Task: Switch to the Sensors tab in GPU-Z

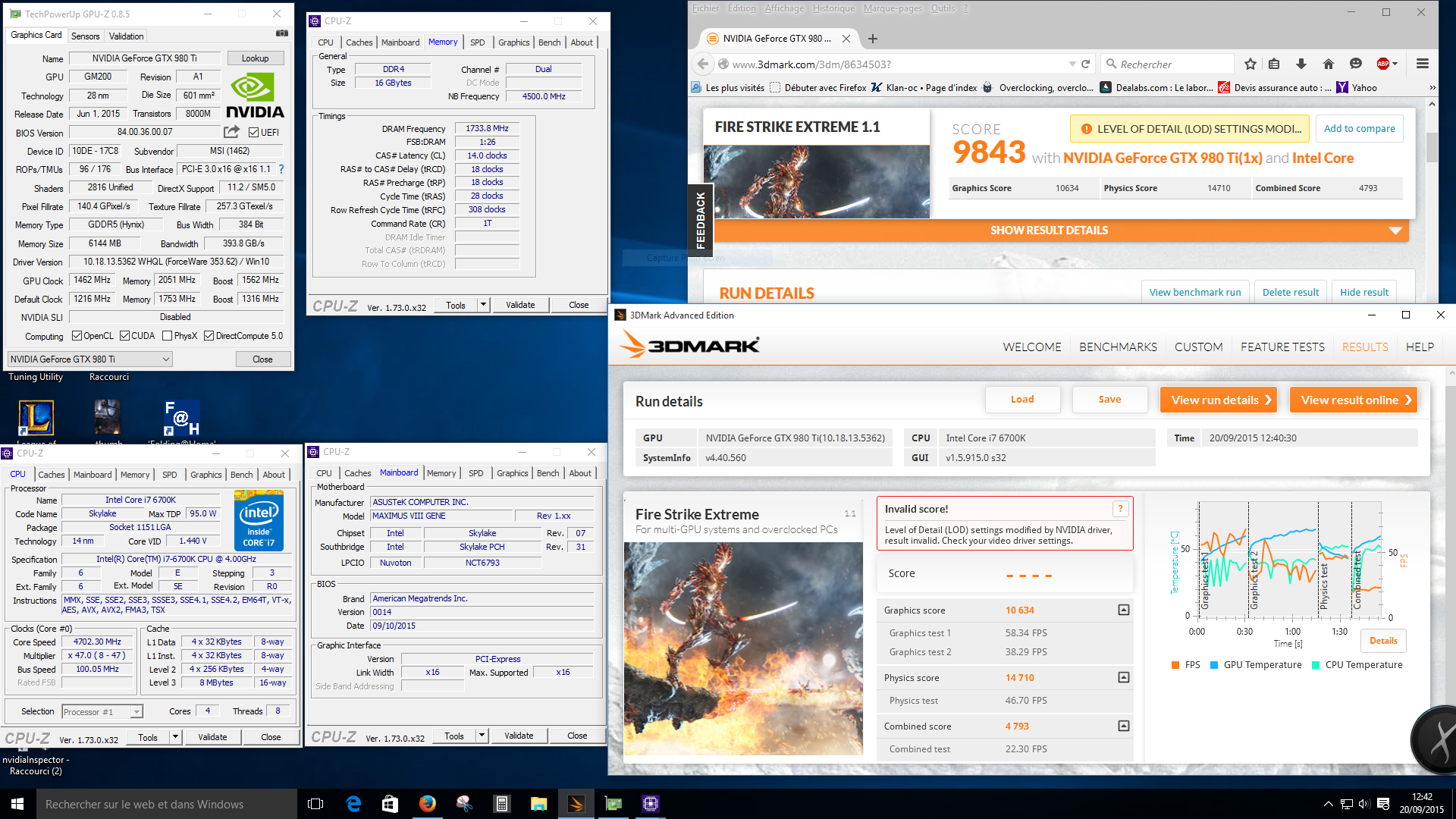Action: [85, 36]
